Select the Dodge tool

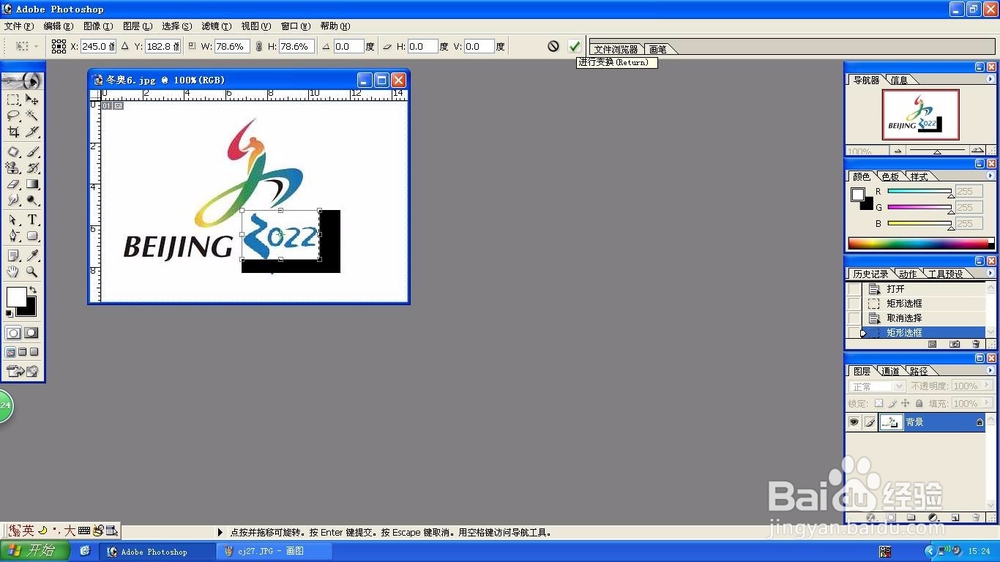click(32, 200)
